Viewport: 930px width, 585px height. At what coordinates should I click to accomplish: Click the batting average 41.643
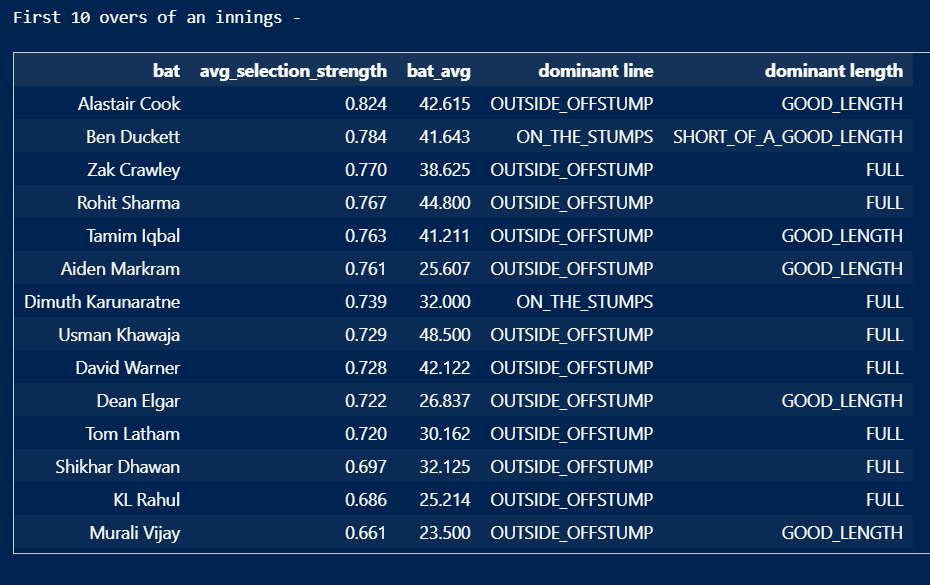click(x=444, y=137)
